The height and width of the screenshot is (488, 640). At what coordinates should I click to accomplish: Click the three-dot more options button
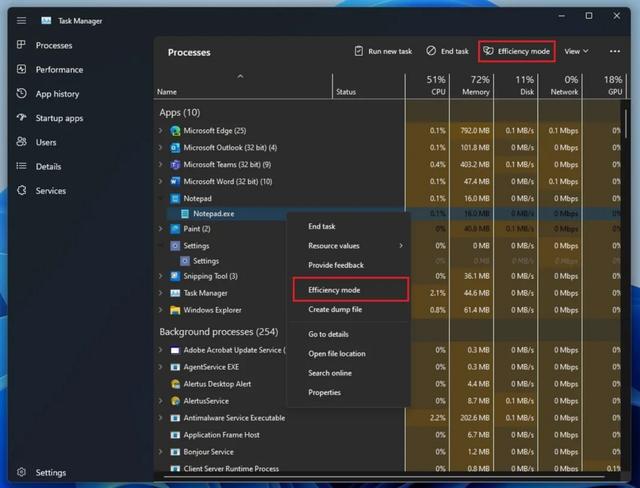pyautogui.click(x=616, y=51)
